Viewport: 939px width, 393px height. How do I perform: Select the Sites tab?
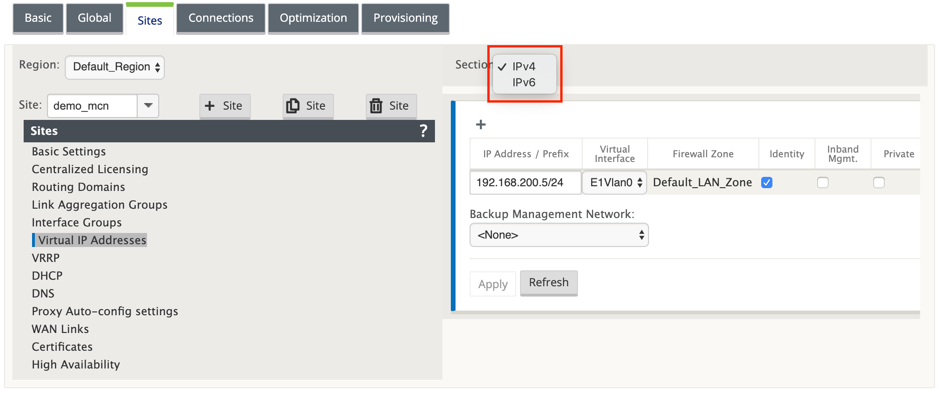point(150,20)
